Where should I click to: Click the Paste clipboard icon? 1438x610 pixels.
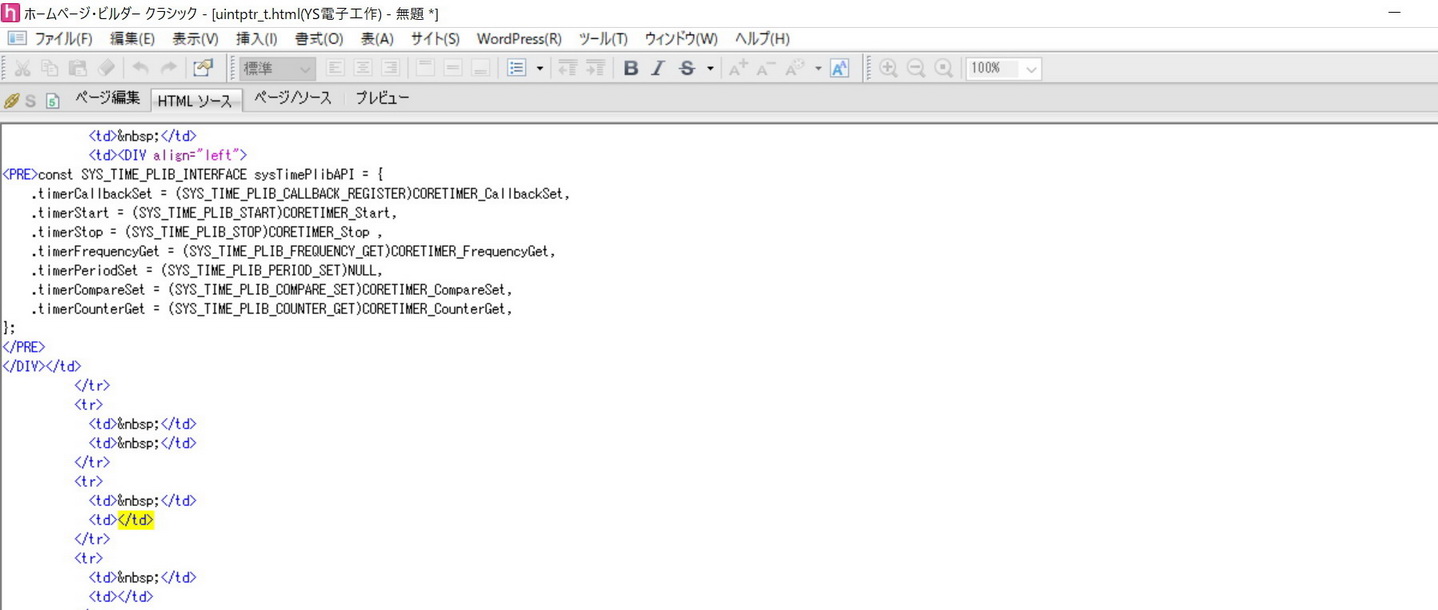pyautogui.click(x=78, y=68)
